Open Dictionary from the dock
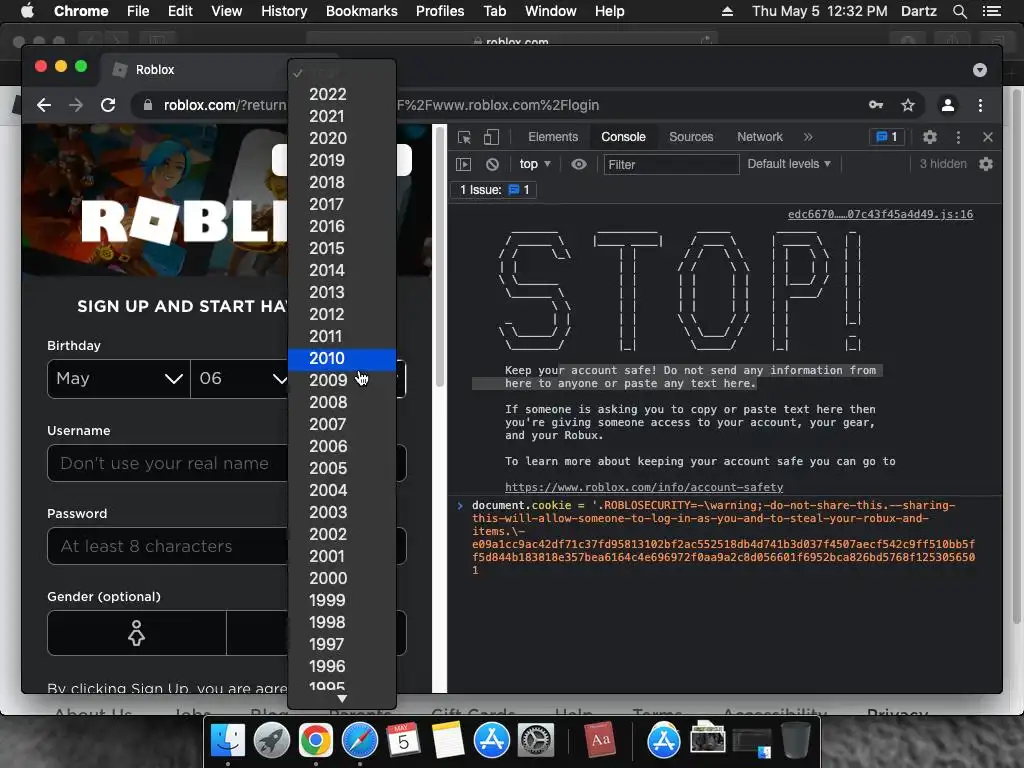The width and height of the screenshot is (1024, 768). (600, 741)
